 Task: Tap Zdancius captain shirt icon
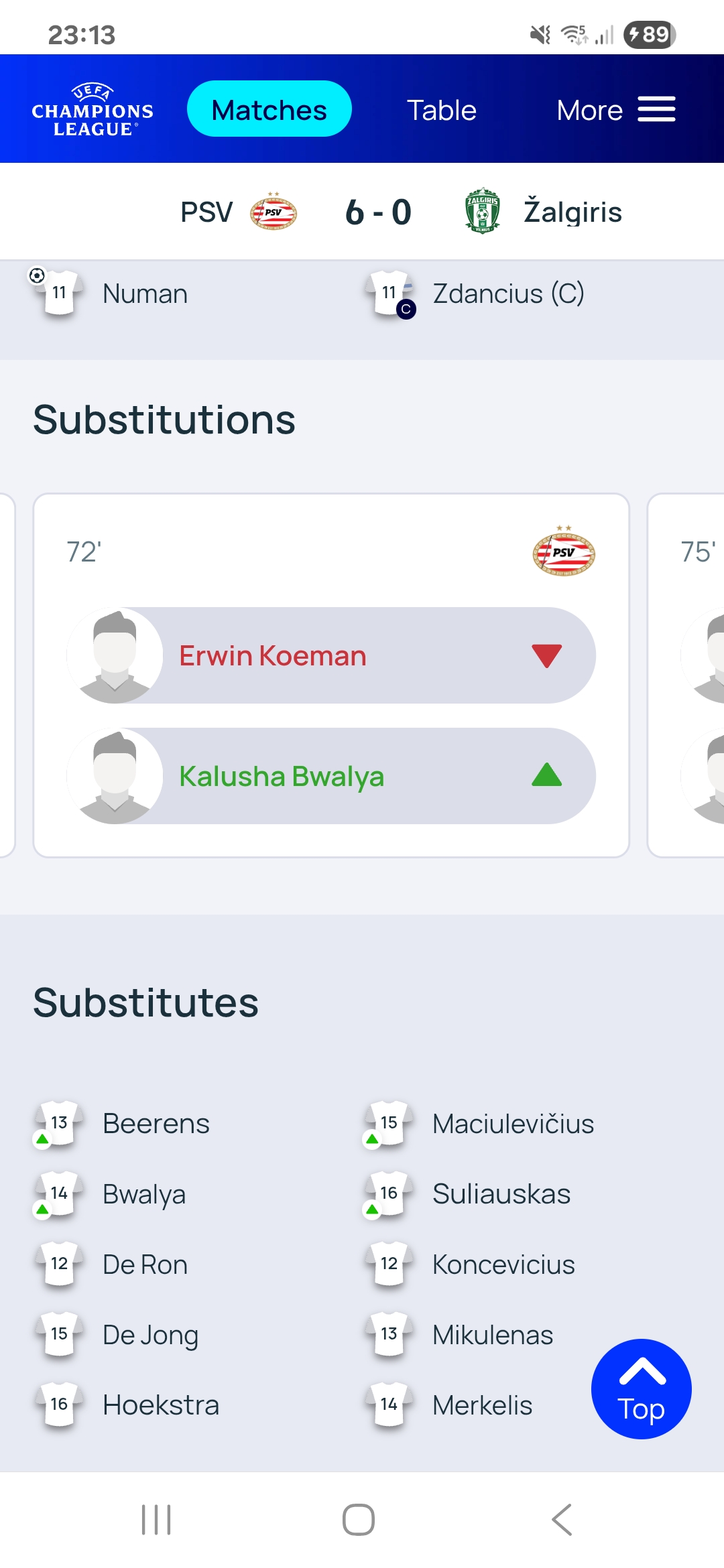point(389,293)
